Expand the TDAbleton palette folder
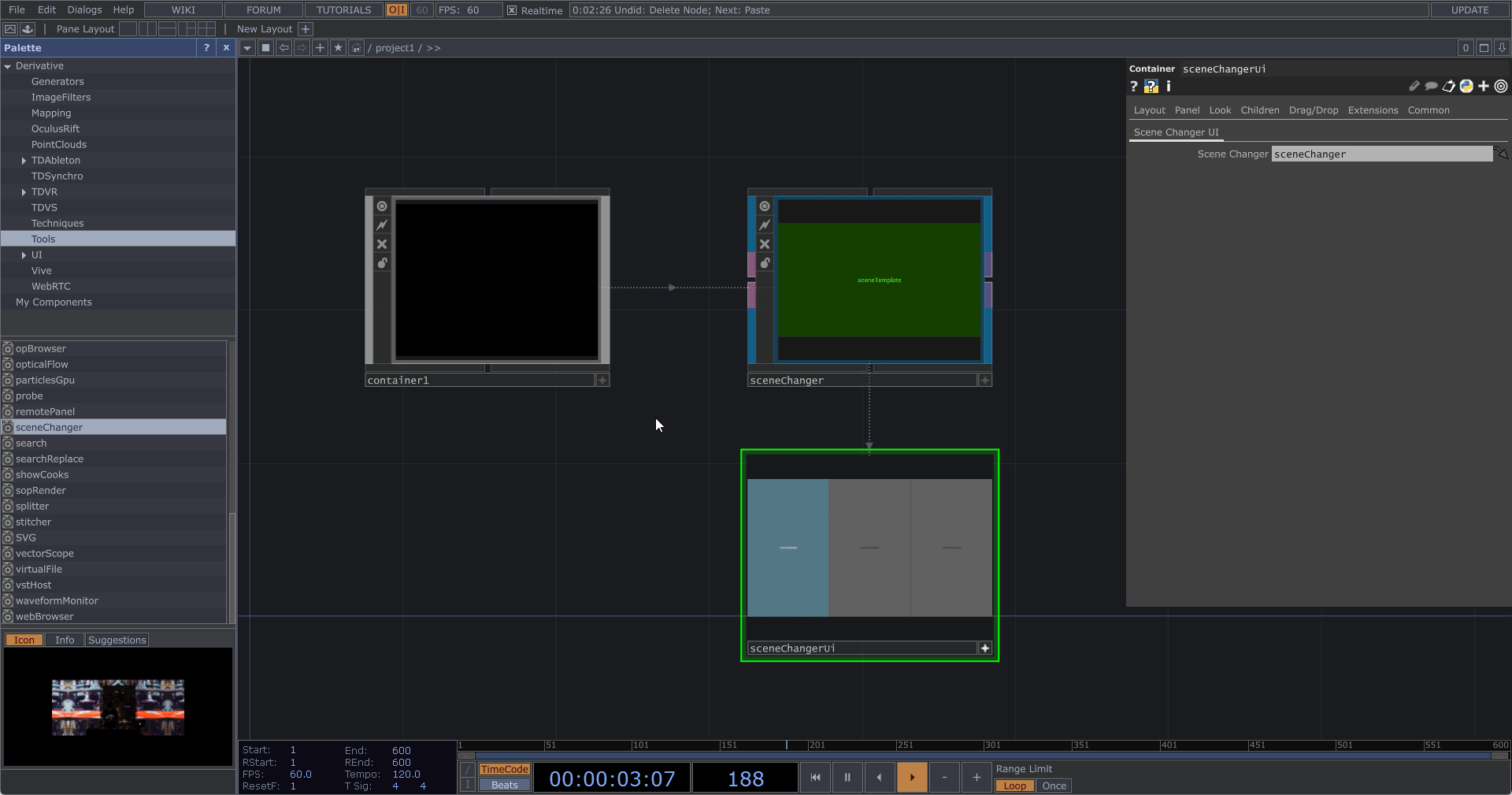Image resolution: width=1512 pixels, height=795 pixels. pyautogui.click(x=24, y=161)
